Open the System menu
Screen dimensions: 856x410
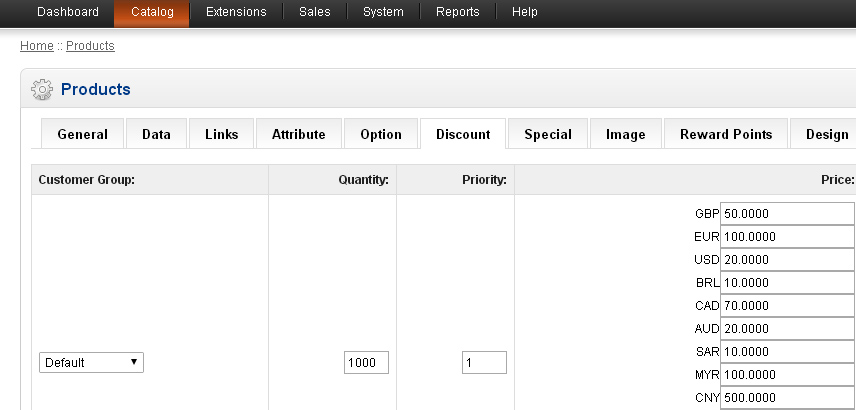383,12
